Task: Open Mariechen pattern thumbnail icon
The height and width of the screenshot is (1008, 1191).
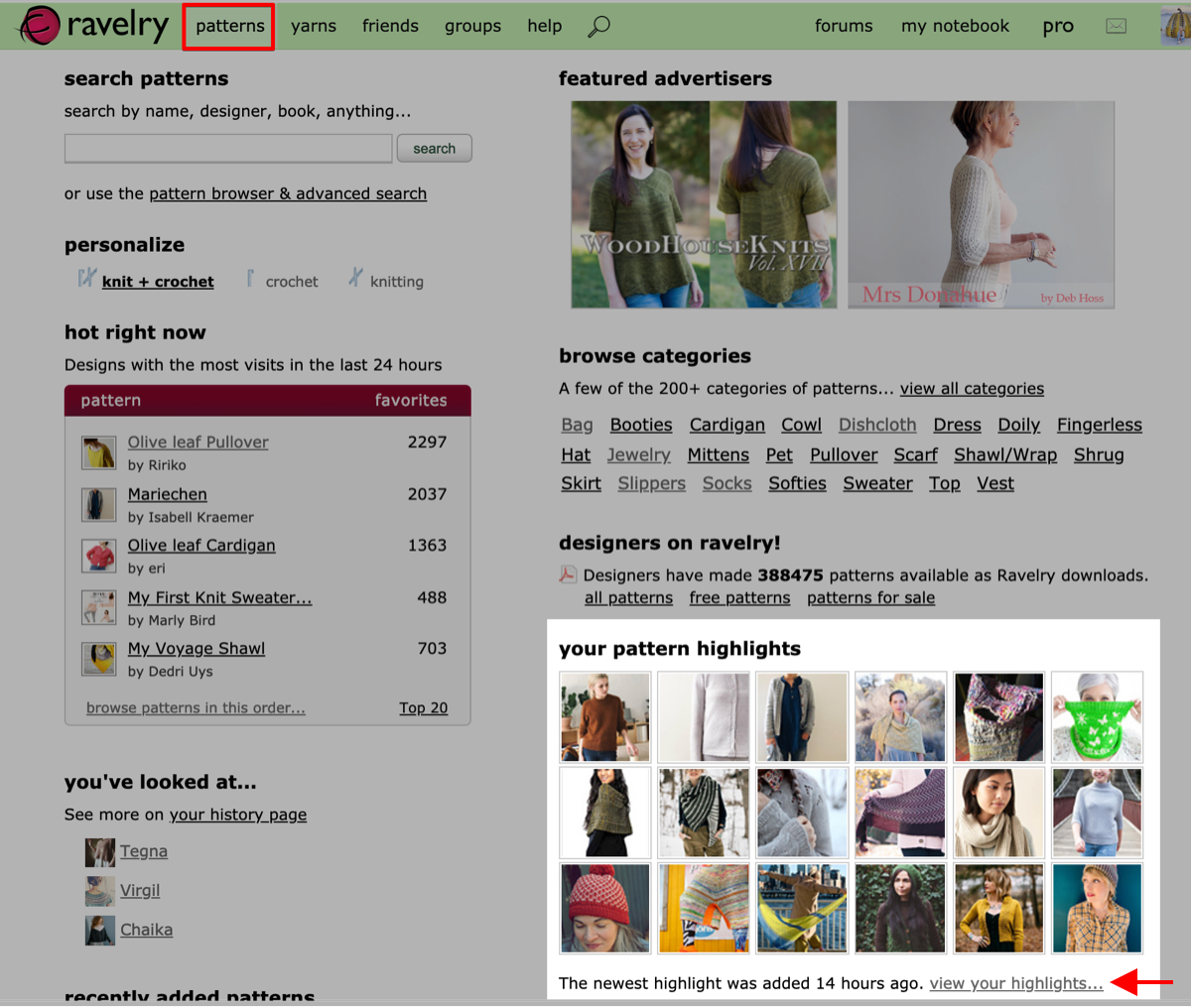Action: point(99,504)
